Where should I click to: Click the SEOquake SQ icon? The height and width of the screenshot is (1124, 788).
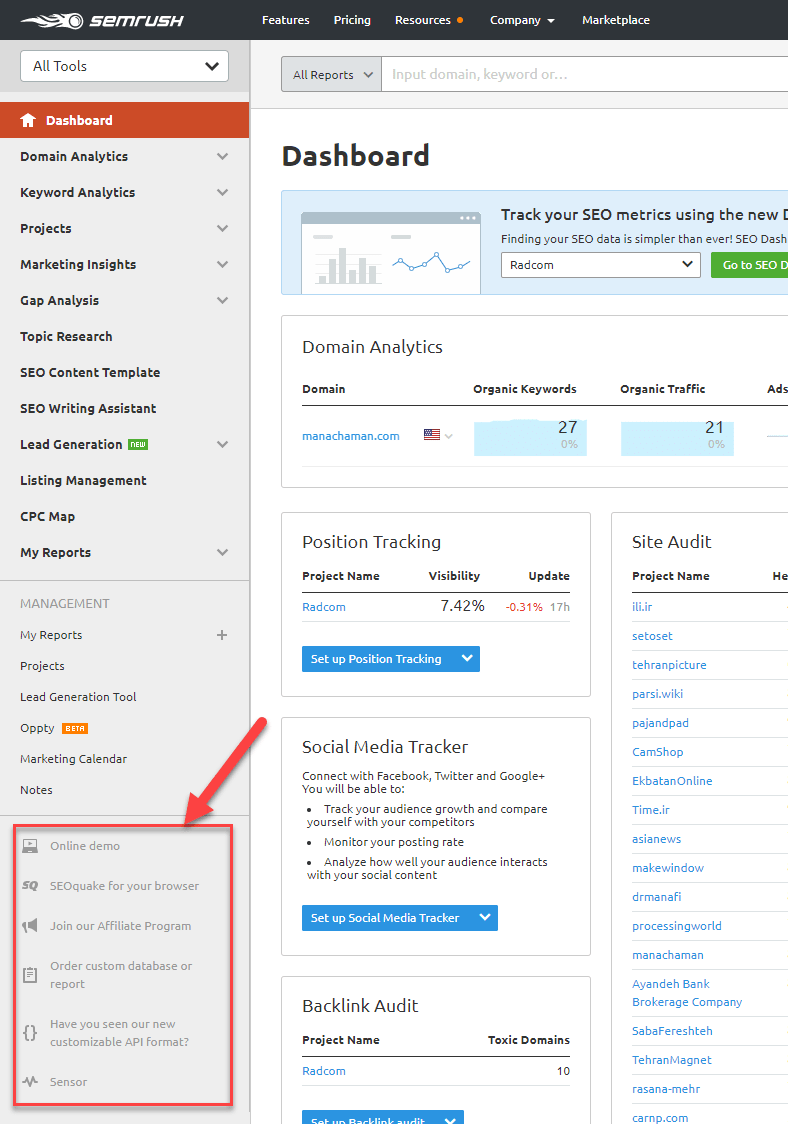click(30, 886)
